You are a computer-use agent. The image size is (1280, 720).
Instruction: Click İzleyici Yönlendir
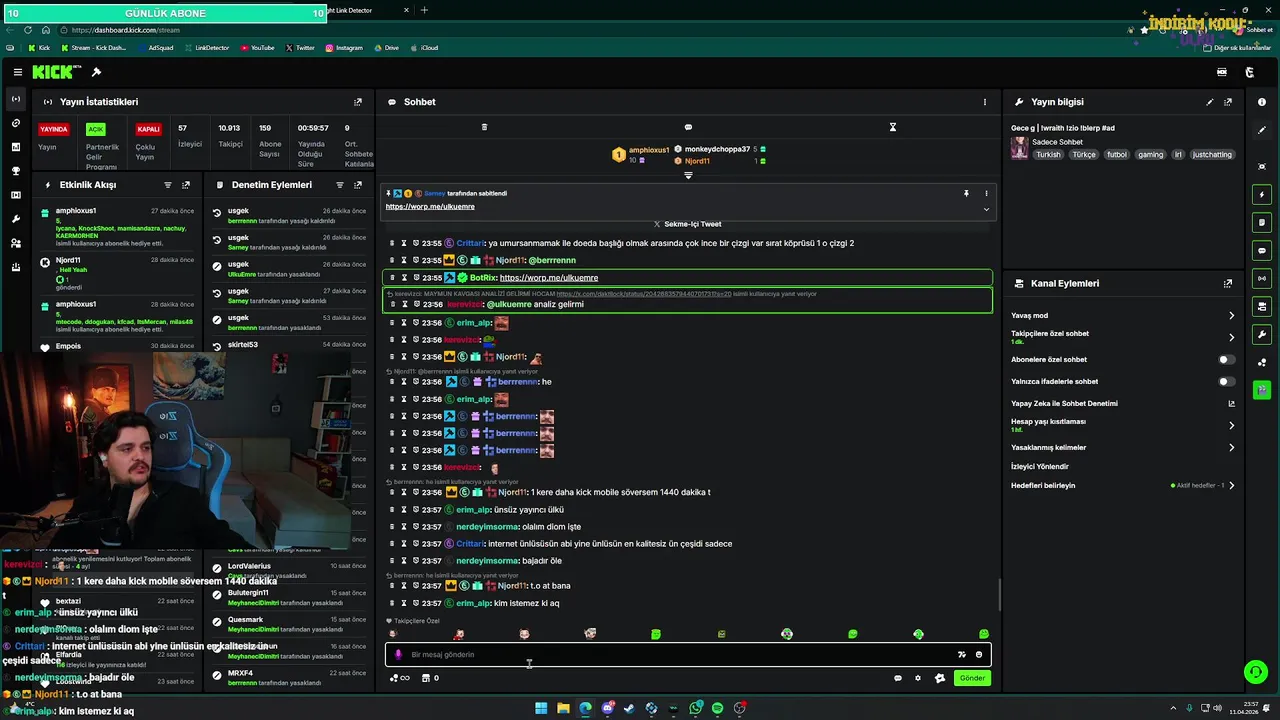1040,466
